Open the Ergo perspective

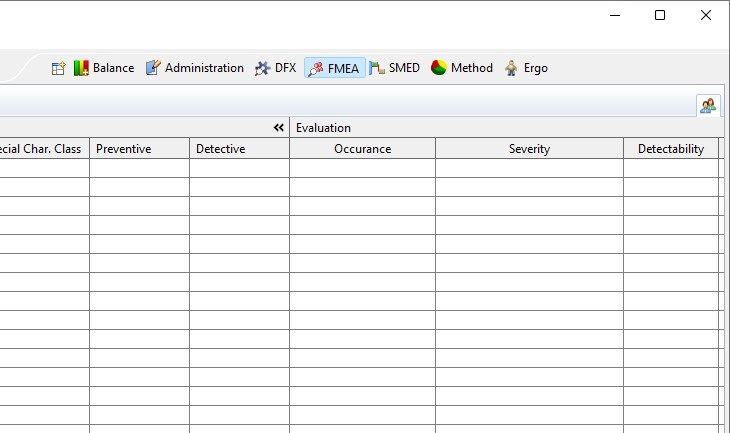pyautogui.click(x=526, y=68)
